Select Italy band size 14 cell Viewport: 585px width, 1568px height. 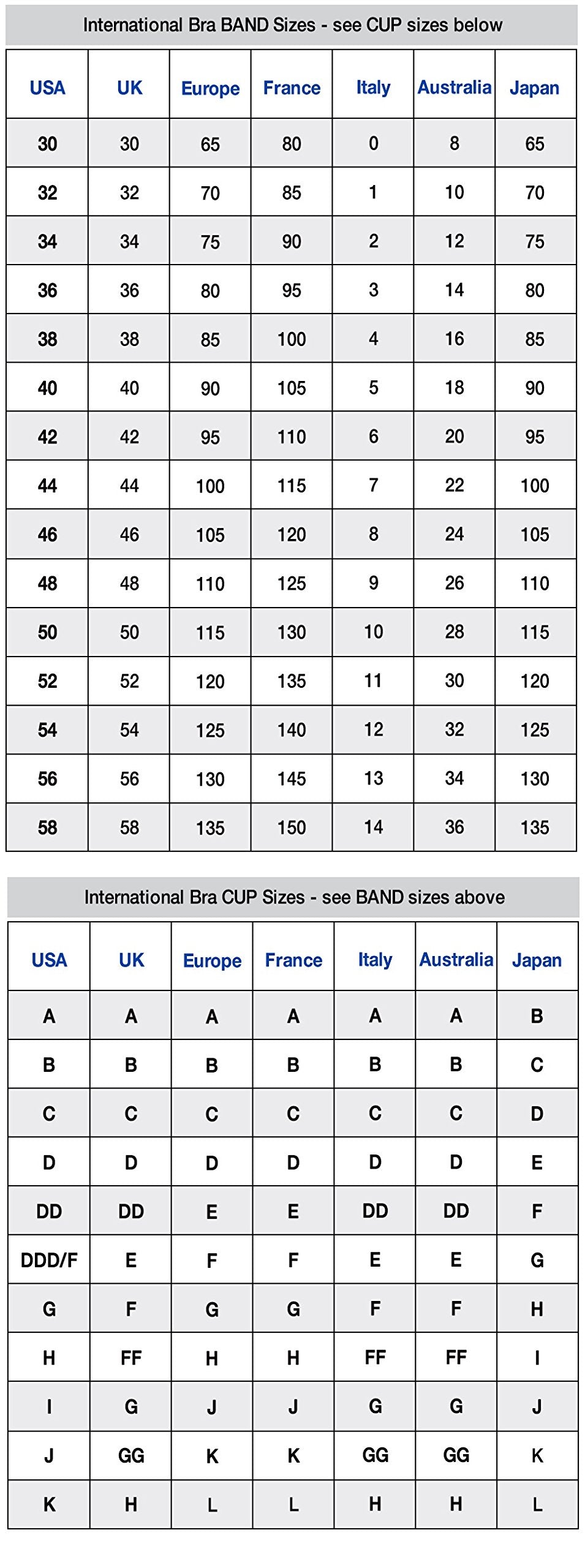[x=373, y=827]
